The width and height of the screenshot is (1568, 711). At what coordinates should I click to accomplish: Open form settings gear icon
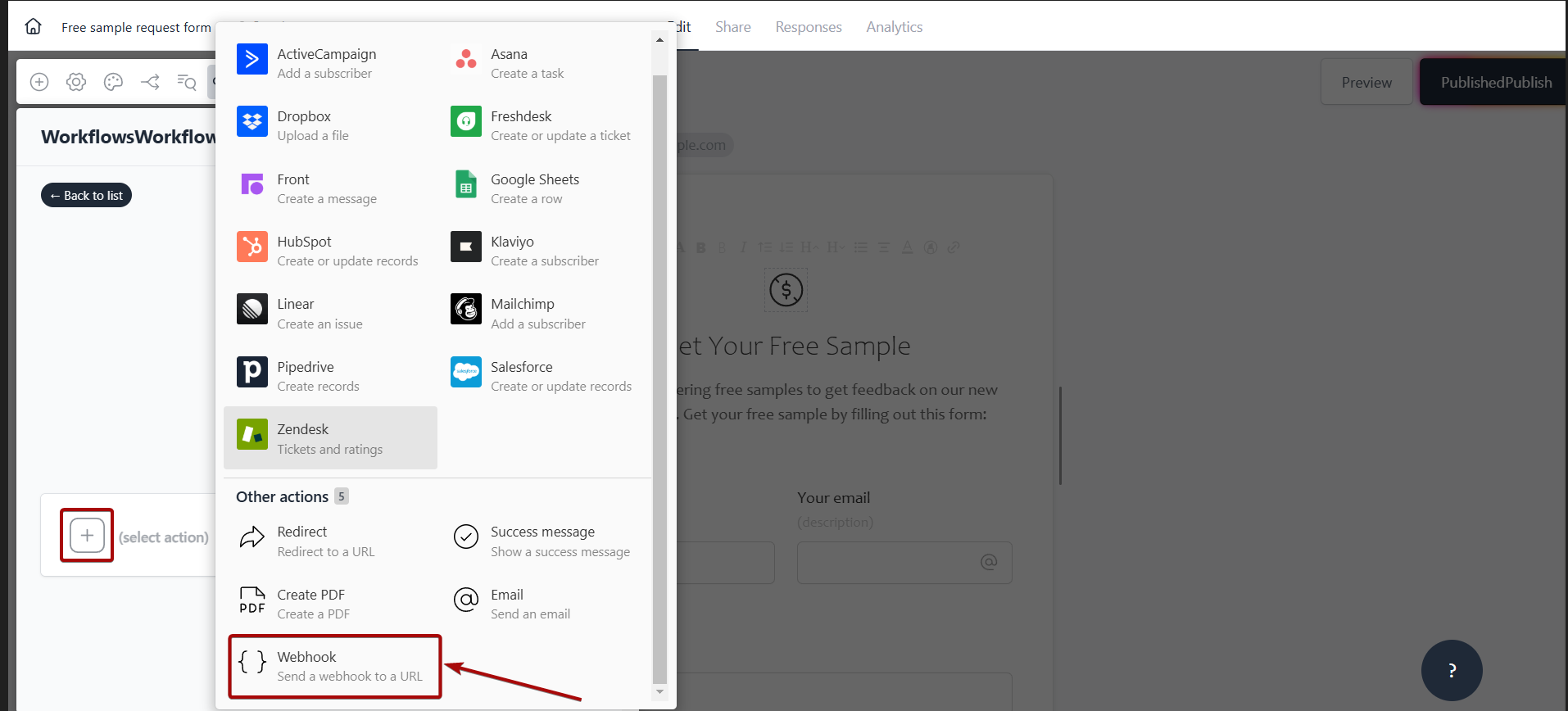pyautogui.click(x=76, y=82)
